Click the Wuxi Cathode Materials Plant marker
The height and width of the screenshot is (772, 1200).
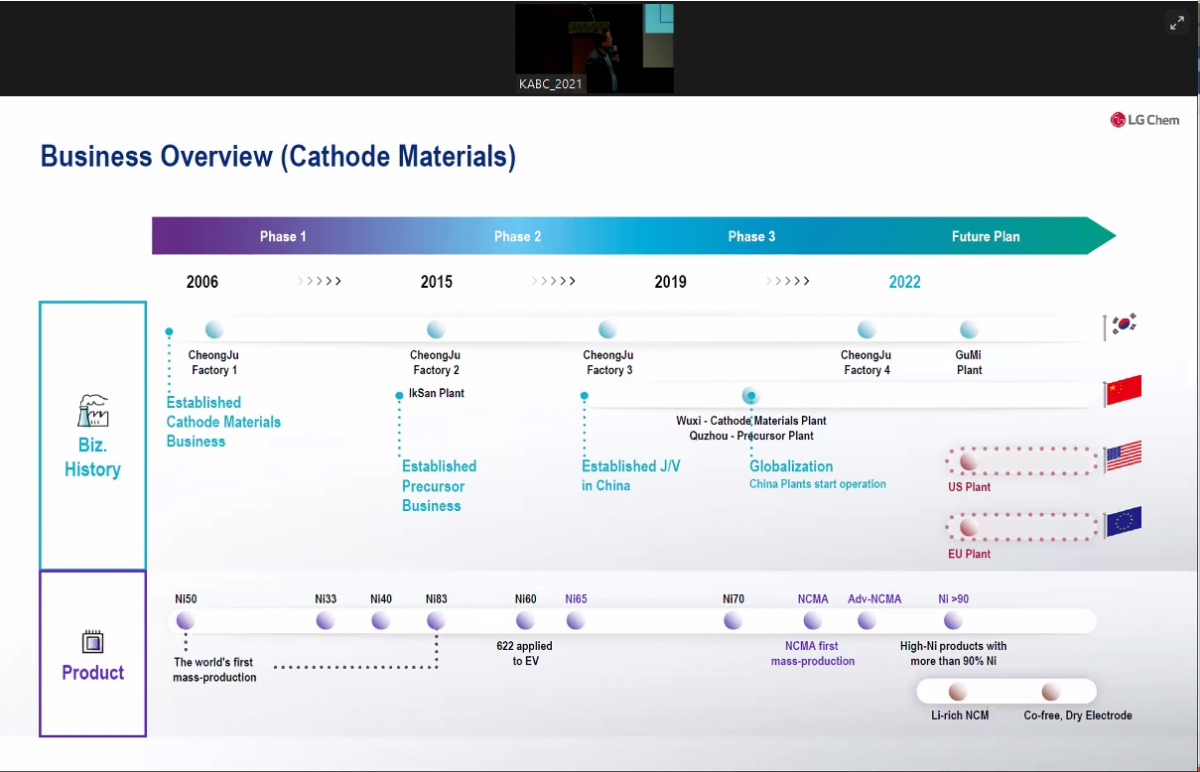point(751,397)
